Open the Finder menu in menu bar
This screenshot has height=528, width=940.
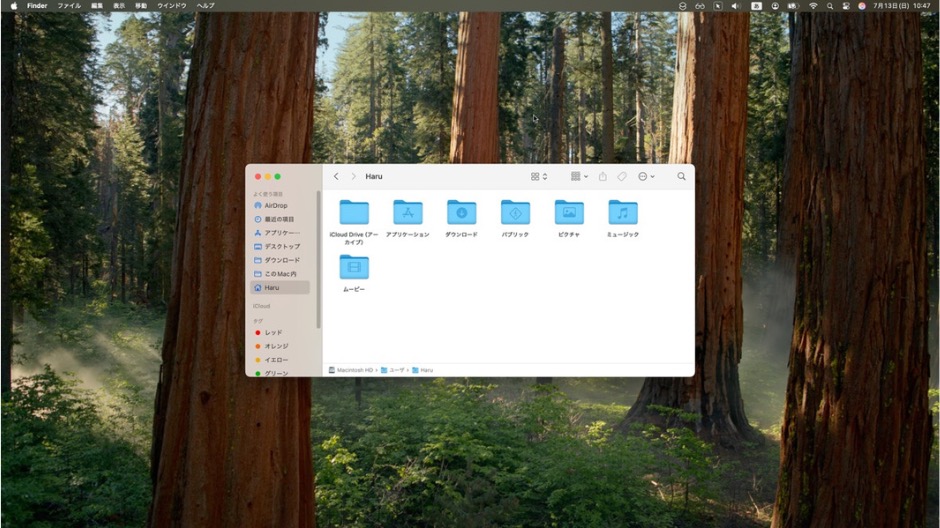[x=37, y=5]
